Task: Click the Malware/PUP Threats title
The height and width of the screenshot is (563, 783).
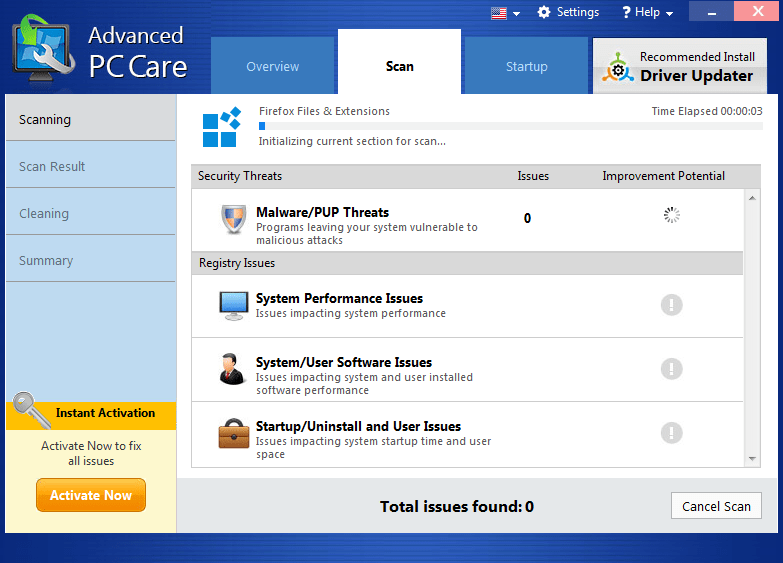Action: tap(323, 212)
